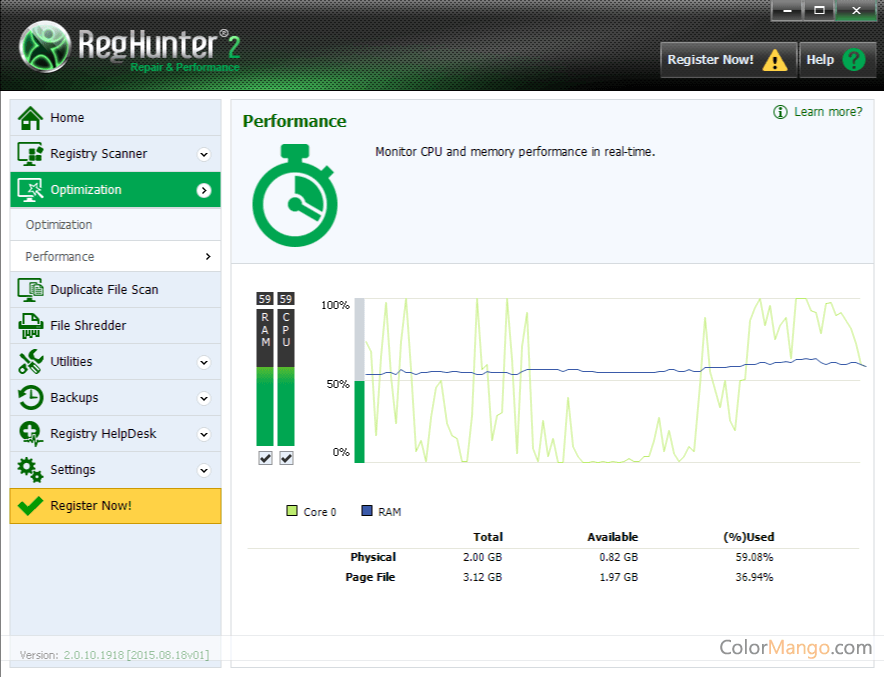Click the Utilities wrench icon
The image size is (884, 677).
point(30,362)
